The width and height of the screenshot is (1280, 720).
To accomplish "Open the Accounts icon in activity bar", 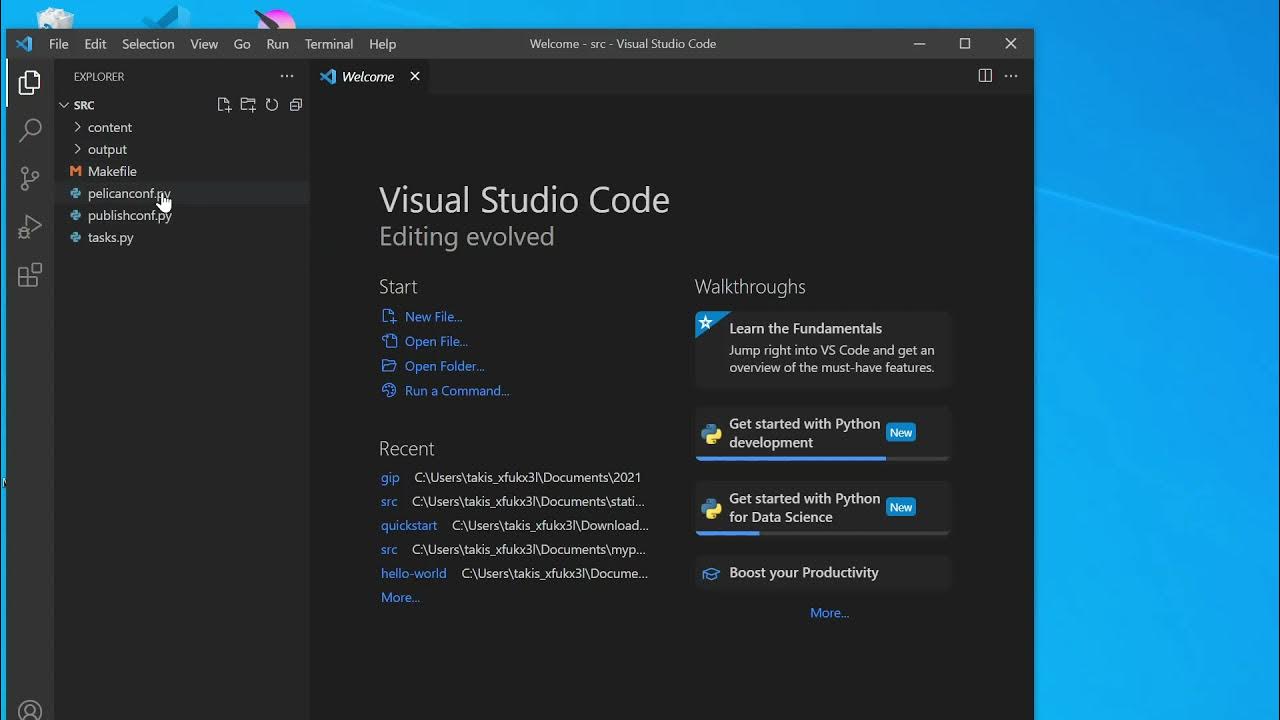I will (30, 710).
